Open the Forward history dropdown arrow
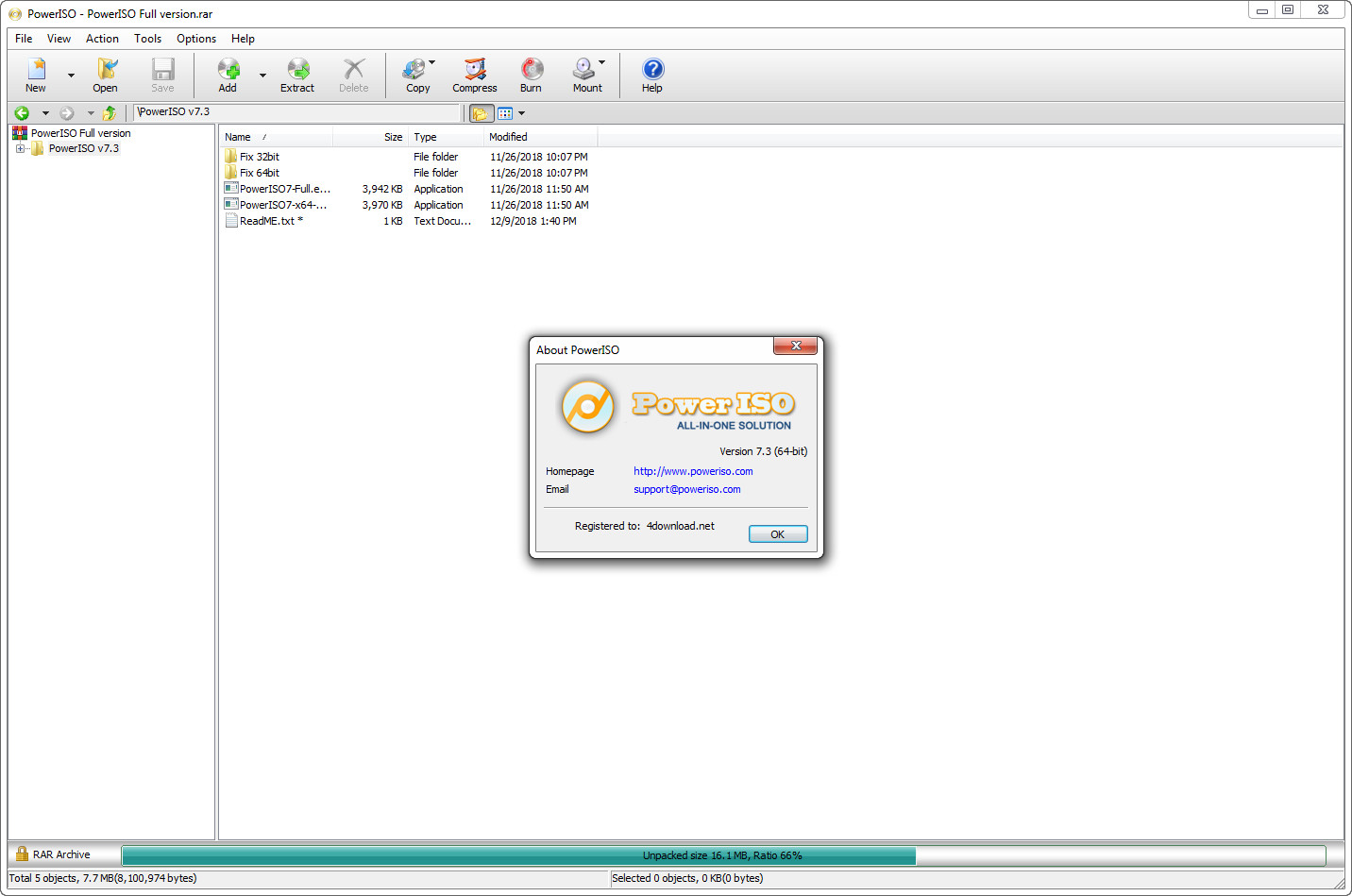This screenshot has width=1352, height=896. [91, 113]
